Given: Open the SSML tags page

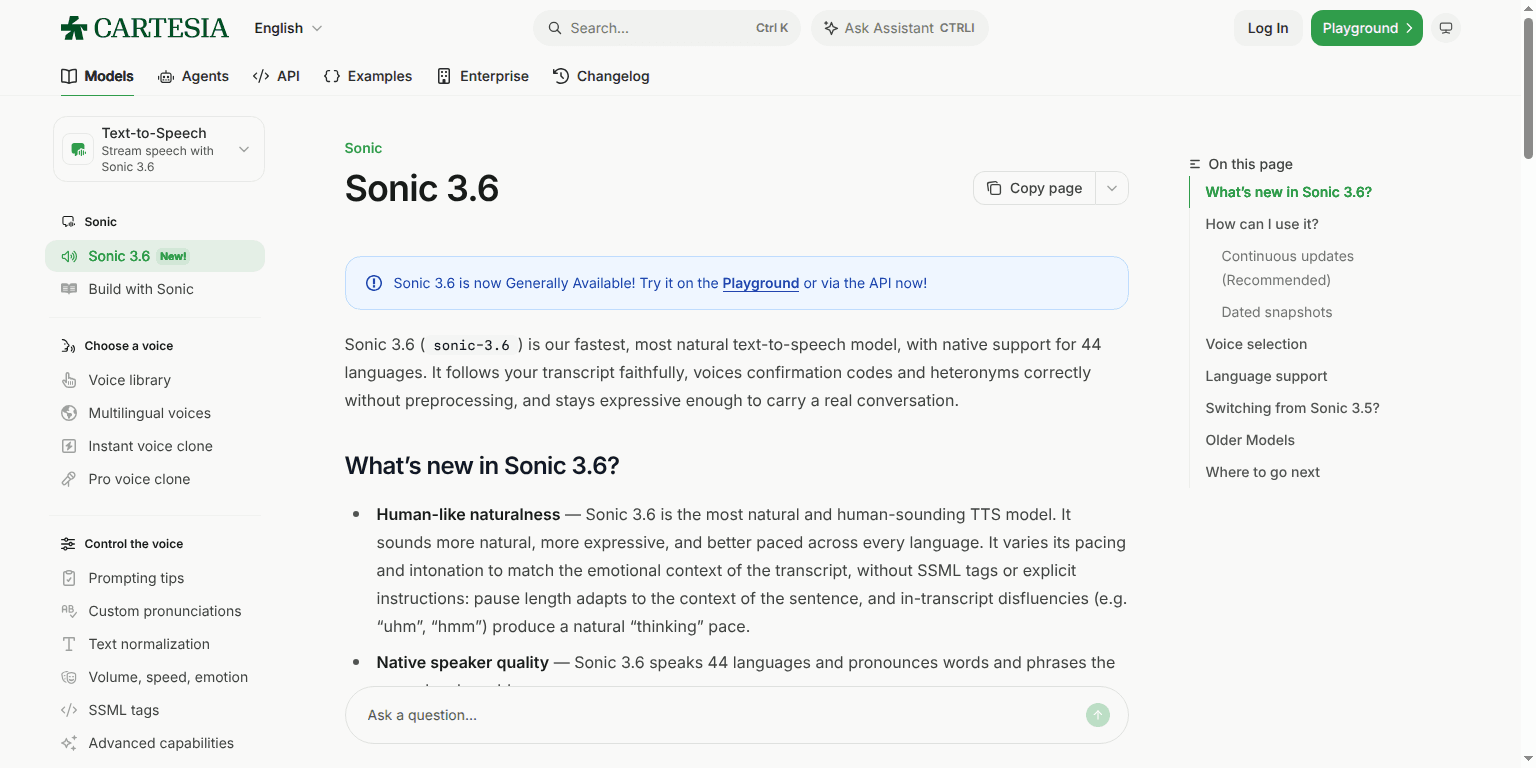Looking at the screenshot, I should click(x=155, y=710).
